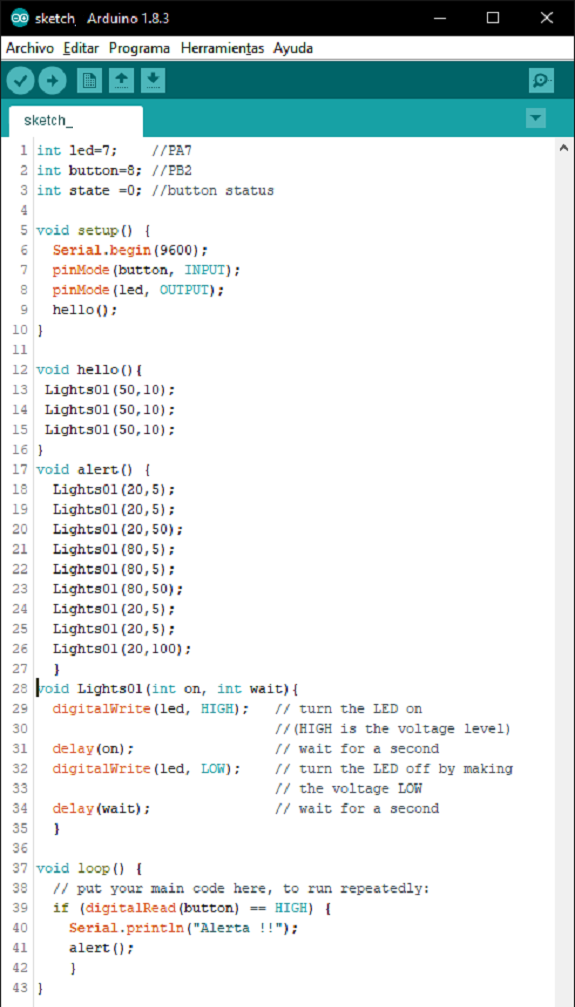Click the Upload arrow button
Viewport: 575px width, 1007px height.
[x=52, y=81]
